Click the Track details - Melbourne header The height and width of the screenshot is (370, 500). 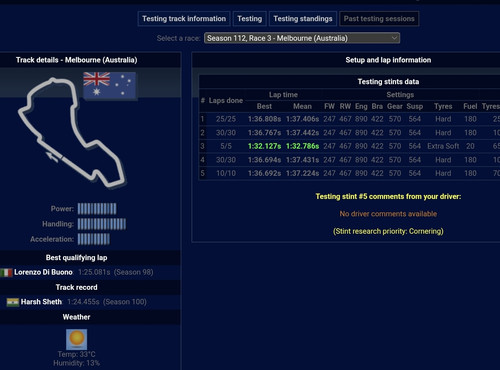click(x=77, y=60)
